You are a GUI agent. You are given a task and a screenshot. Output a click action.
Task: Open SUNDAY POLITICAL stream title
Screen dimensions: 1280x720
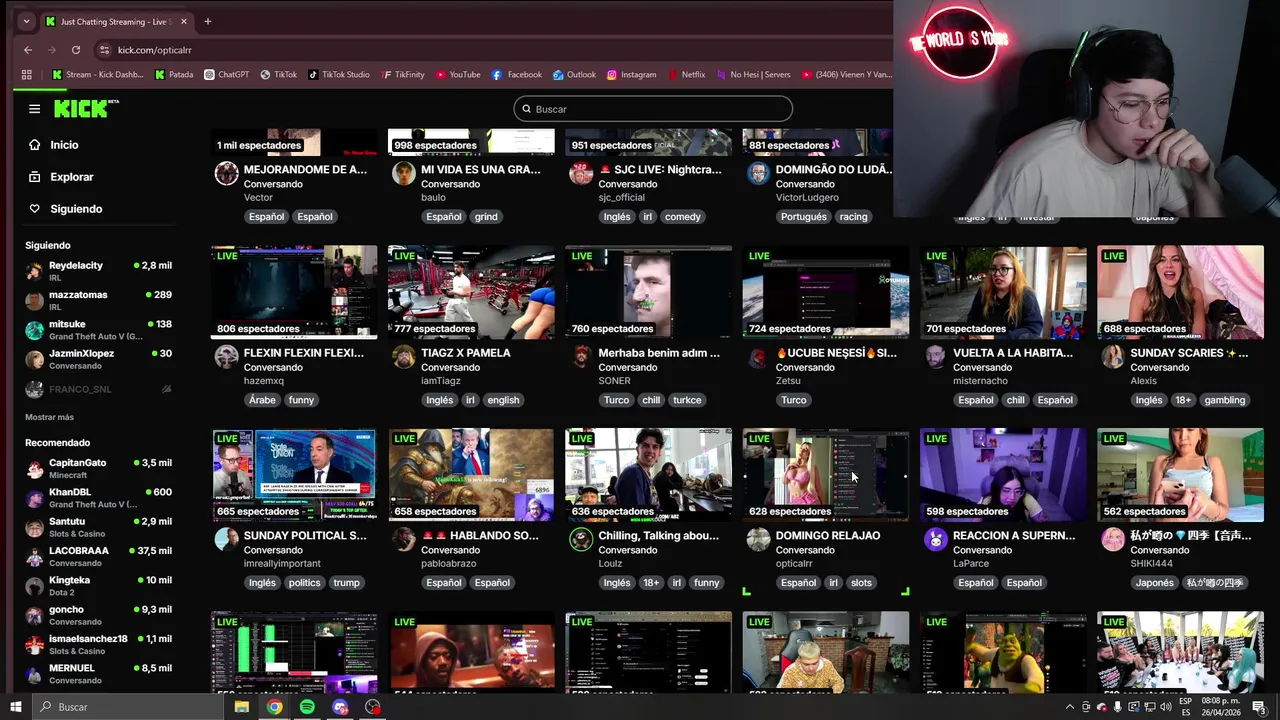[305, 536]
